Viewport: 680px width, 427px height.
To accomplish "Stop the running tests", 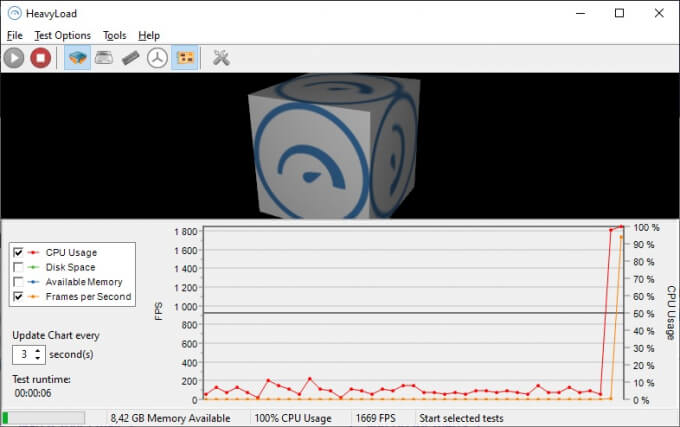I will pyautogui.click(x=41, y=58).
